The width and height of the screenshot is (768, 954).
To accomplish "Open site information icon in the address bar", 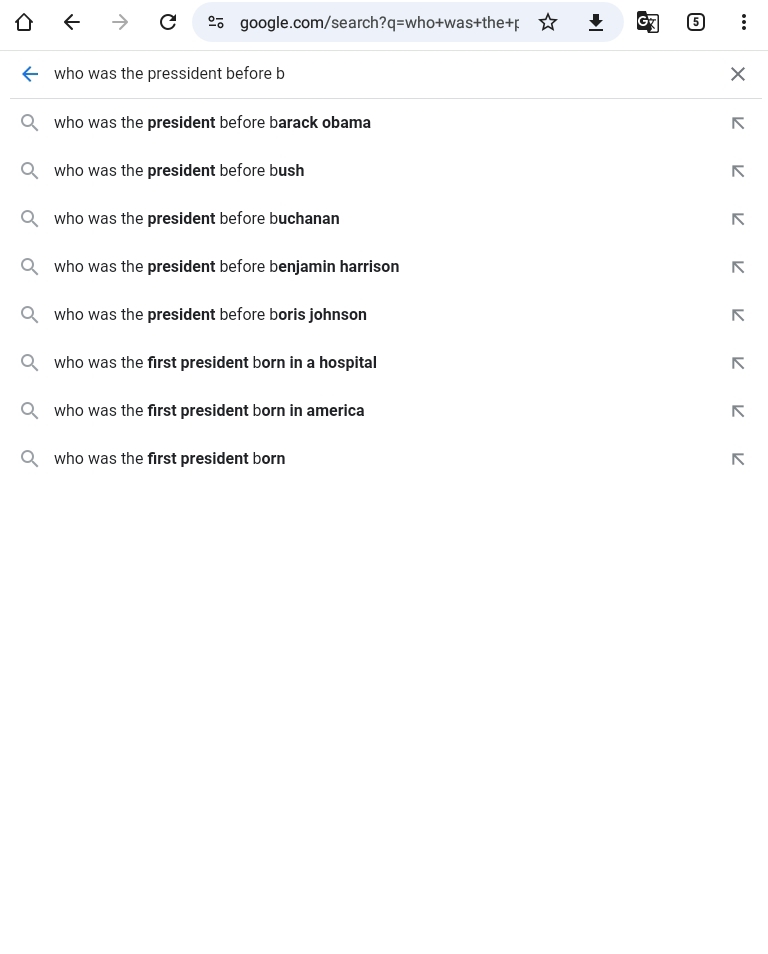I will (216, 22).
